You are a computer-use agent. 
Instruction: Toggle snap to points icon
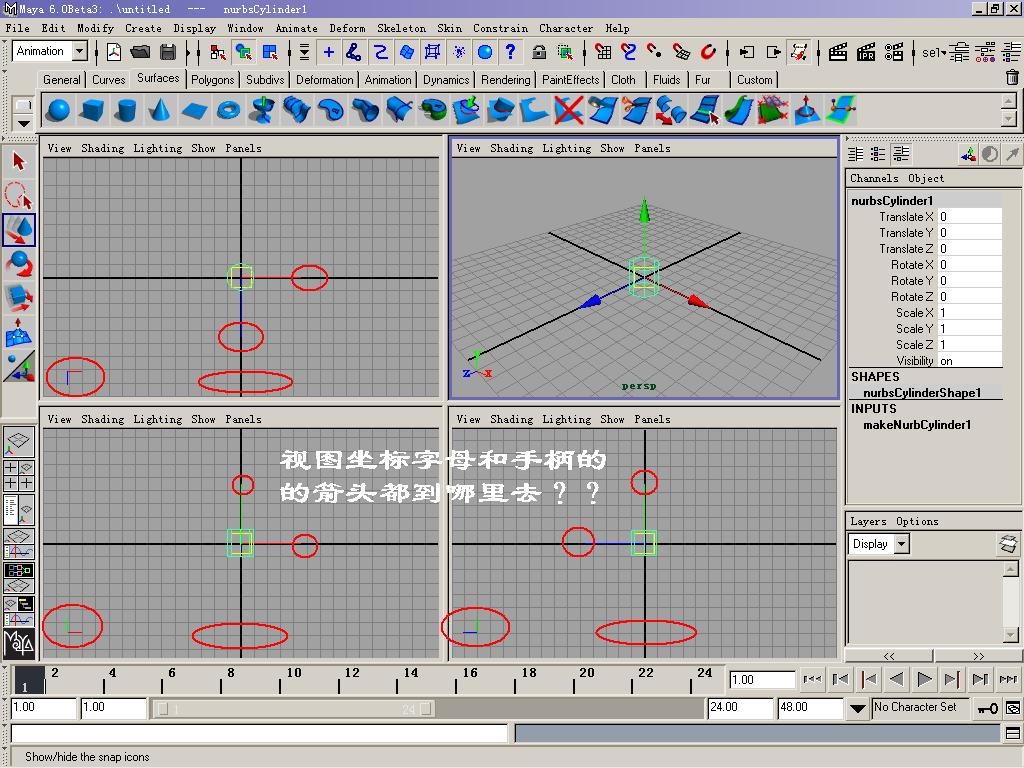654,52
